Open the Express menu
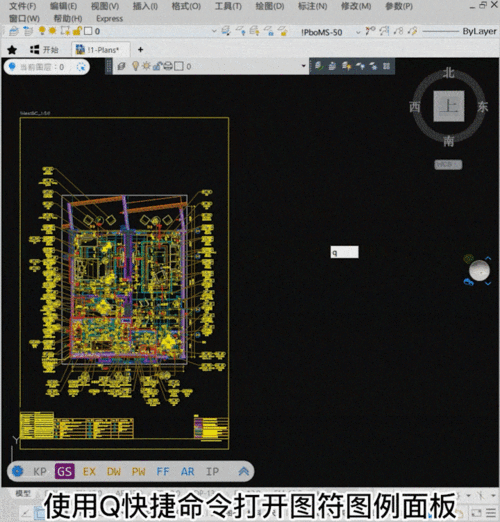Screen dimensions: 500x522 pos(109,18)
